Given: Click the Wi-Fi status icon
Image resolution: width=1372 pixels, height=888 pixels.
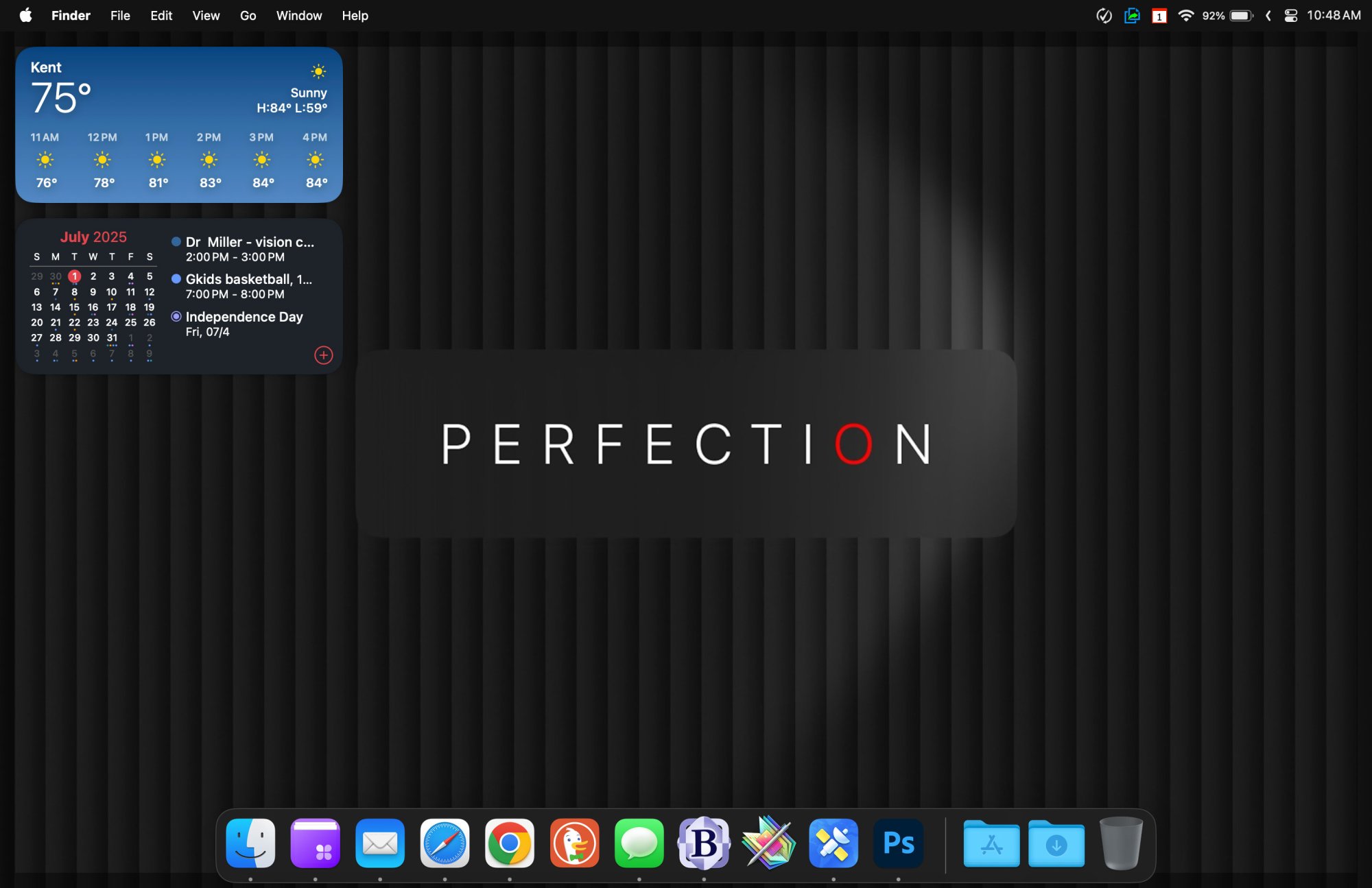Looking at the screenshot, I should coord(1185,16).
